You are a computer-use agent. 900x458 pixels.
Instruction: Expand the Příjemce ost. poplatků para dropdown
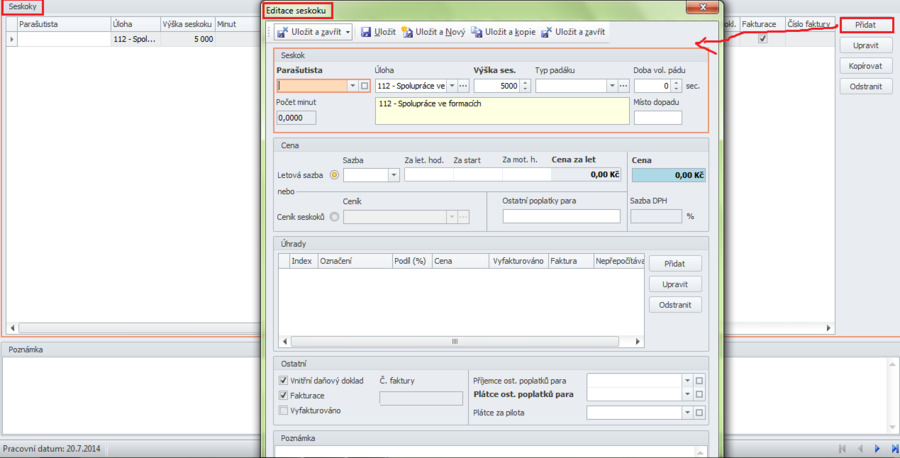[x=686, y=380]
